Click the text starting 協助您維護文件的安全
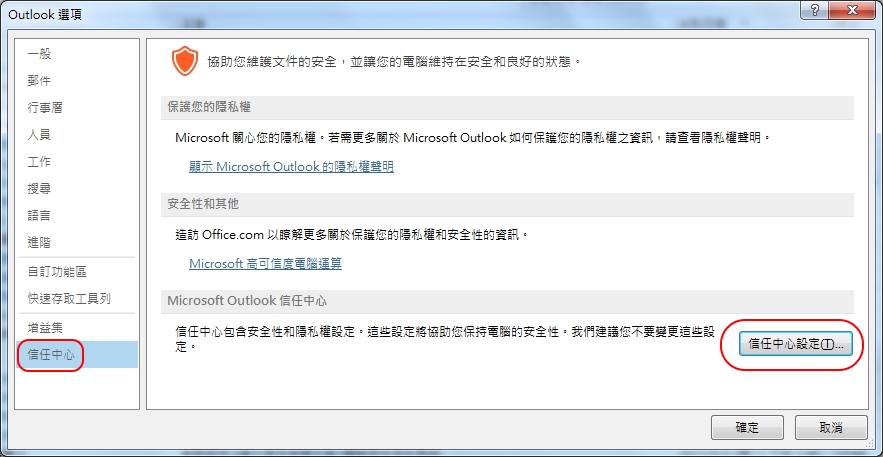 coord(394,61)
